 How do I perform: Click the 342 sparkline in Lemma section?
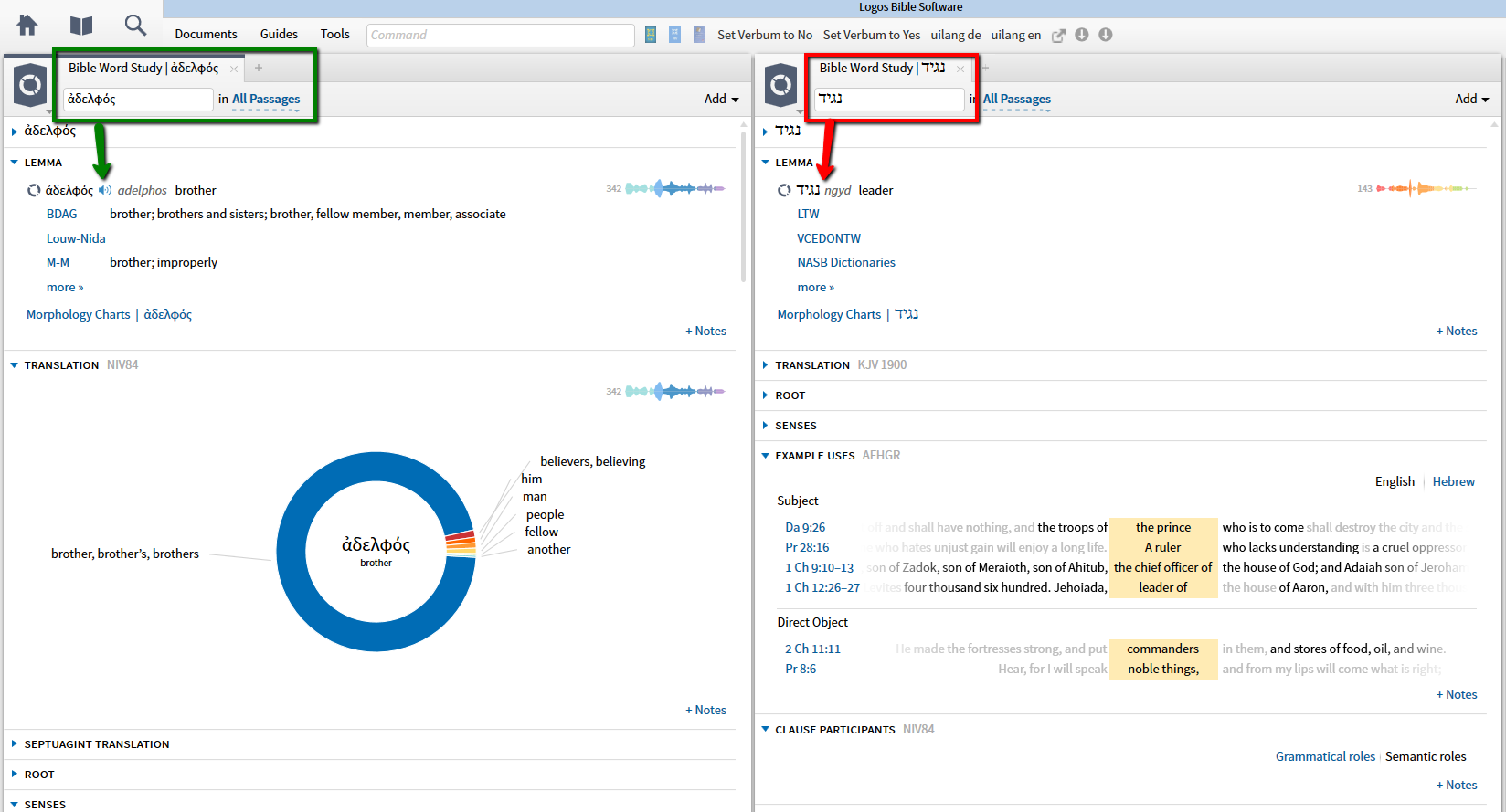(x=674, y=188)
